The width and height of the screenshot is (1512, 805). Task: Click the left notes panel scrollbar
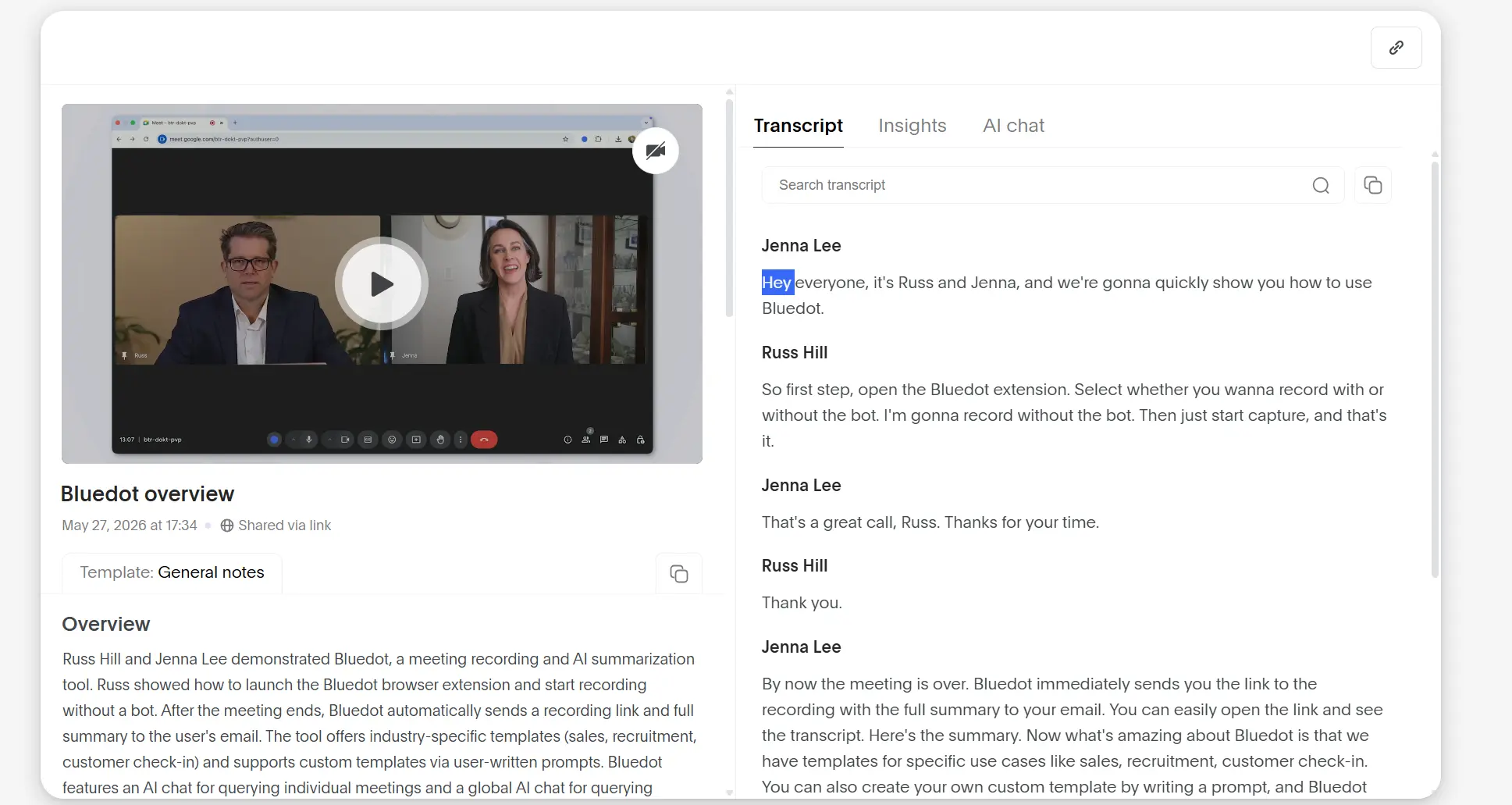729,207
